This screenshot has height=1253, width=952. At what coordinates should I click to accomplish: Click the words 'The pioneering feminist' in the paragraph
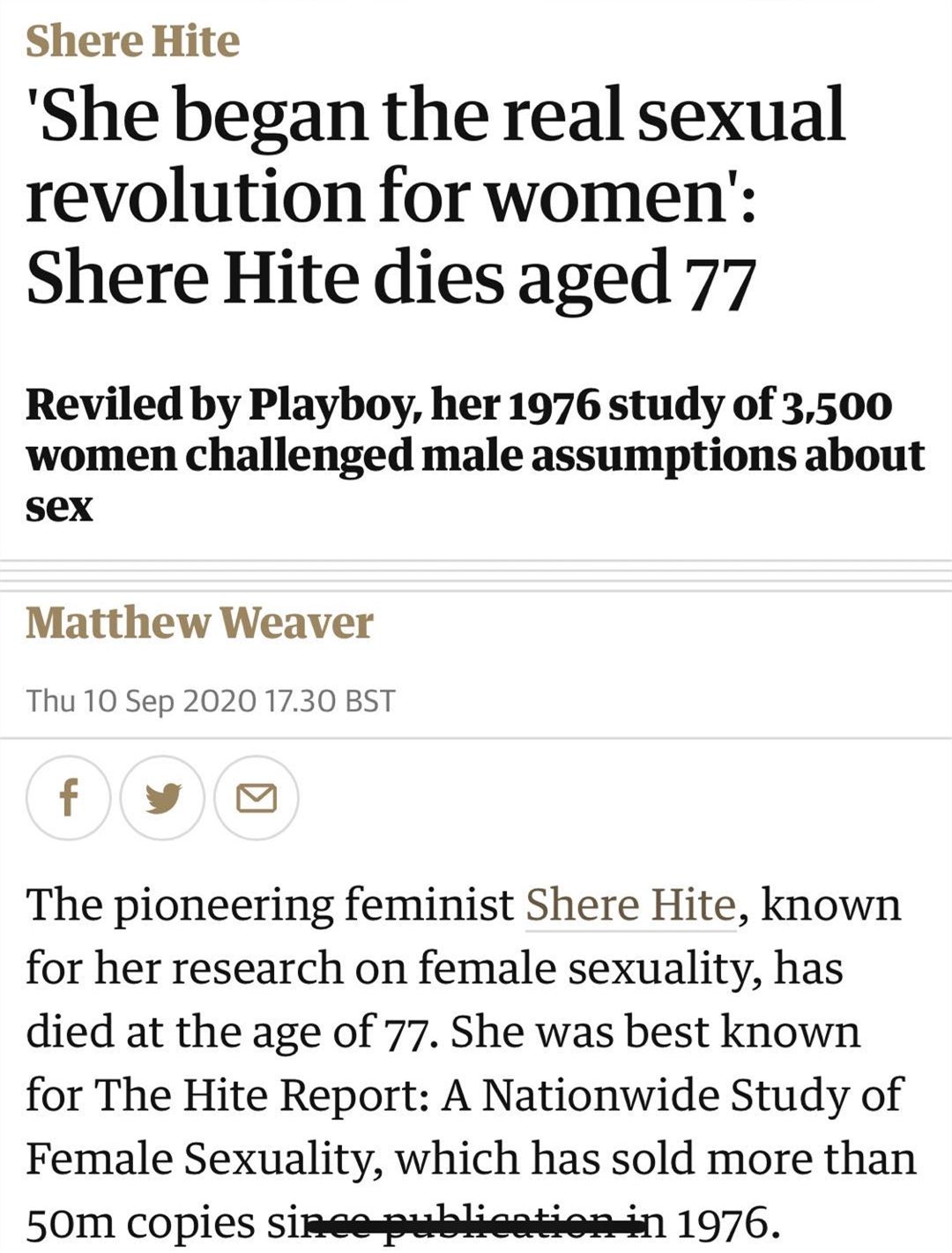270,906
